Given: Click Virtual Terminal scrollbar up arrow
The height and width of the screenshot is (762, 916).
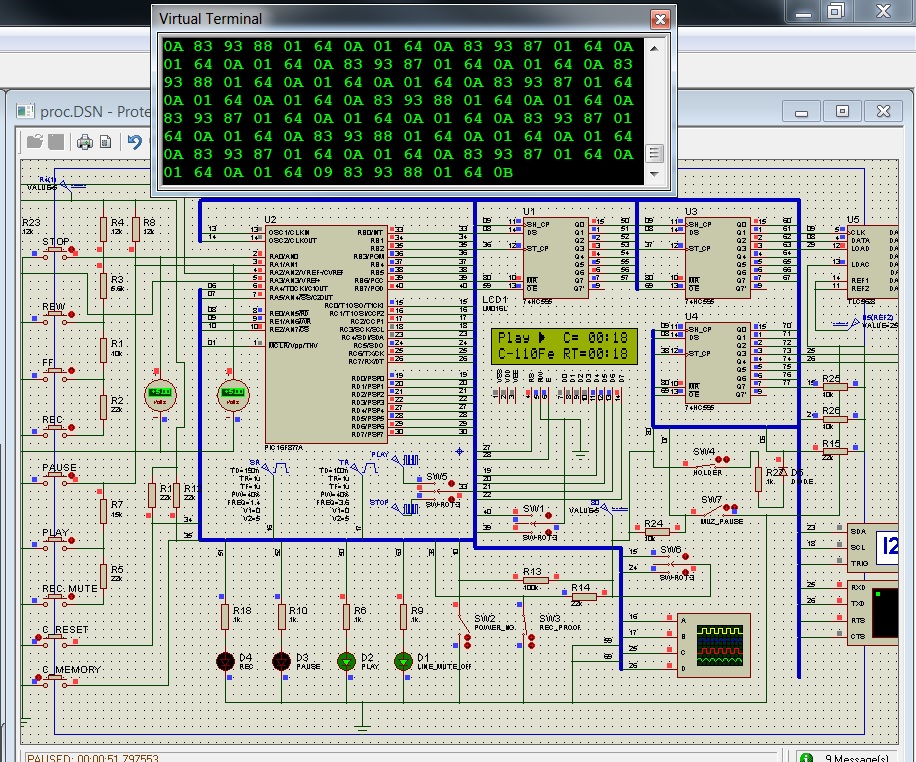Looking at the screenshot, I should (x=654, y=48).
